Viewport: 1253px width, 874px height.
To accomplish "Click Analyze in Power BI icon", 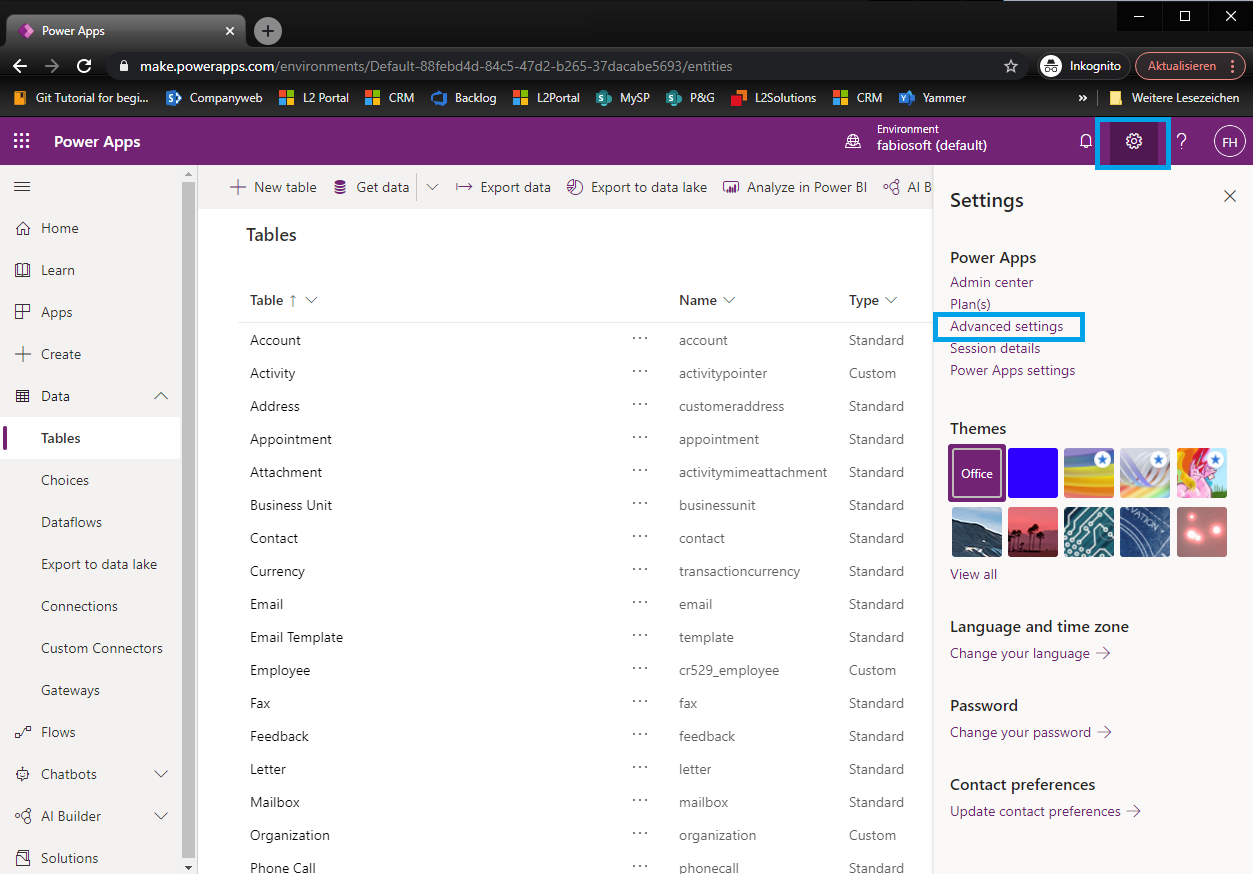I will (731, 187).
